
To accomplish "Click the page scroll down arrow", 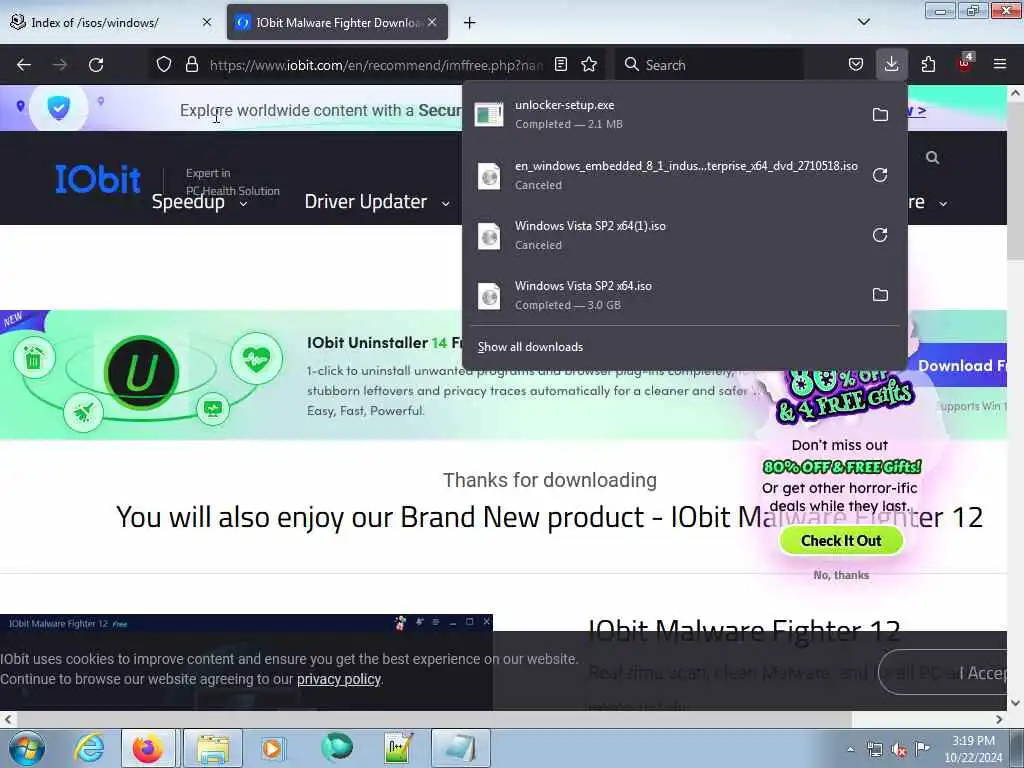I will click(1015, 703).
